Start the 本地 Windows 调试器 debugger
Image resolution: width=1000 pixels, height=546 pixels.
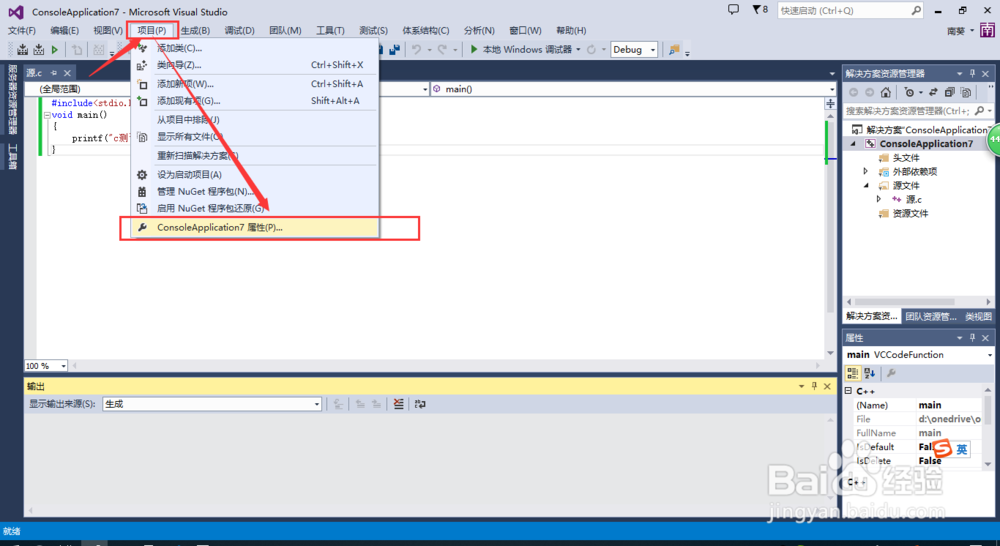tap(522, 49)
